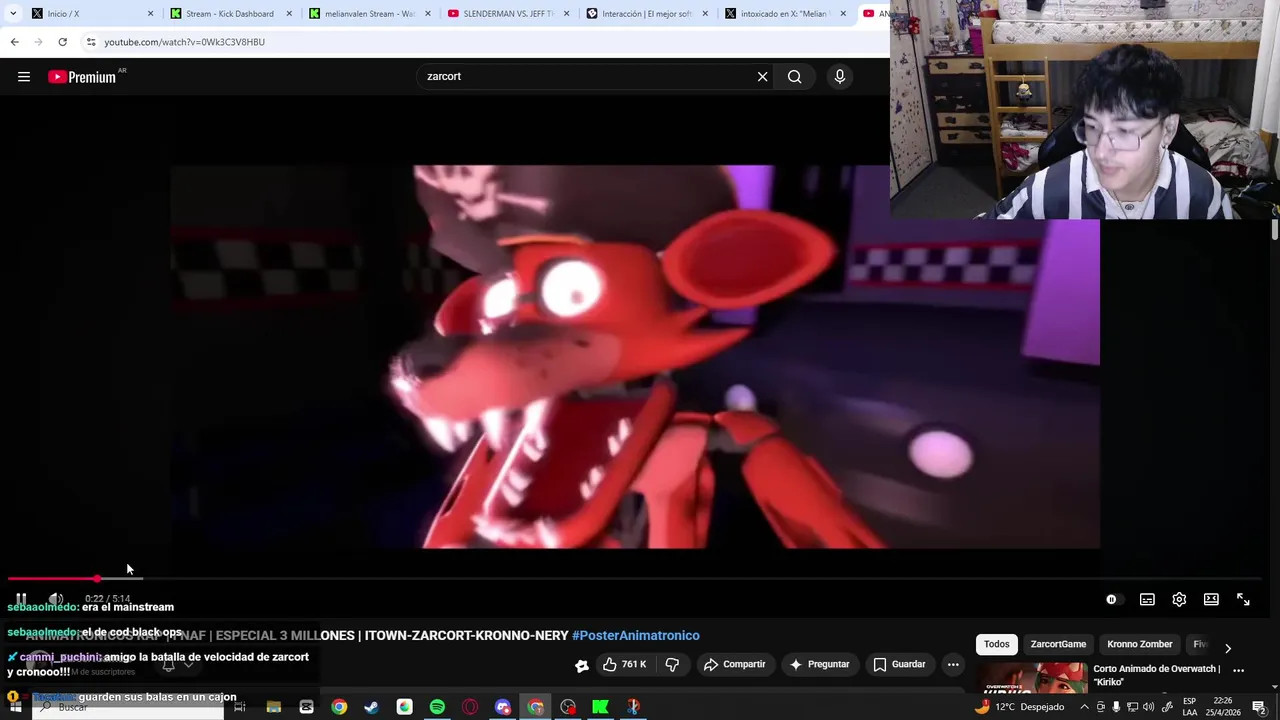This screenshot has width=1280, height=720.
Task: Reload the current page
Action: (x=62, y=42)
